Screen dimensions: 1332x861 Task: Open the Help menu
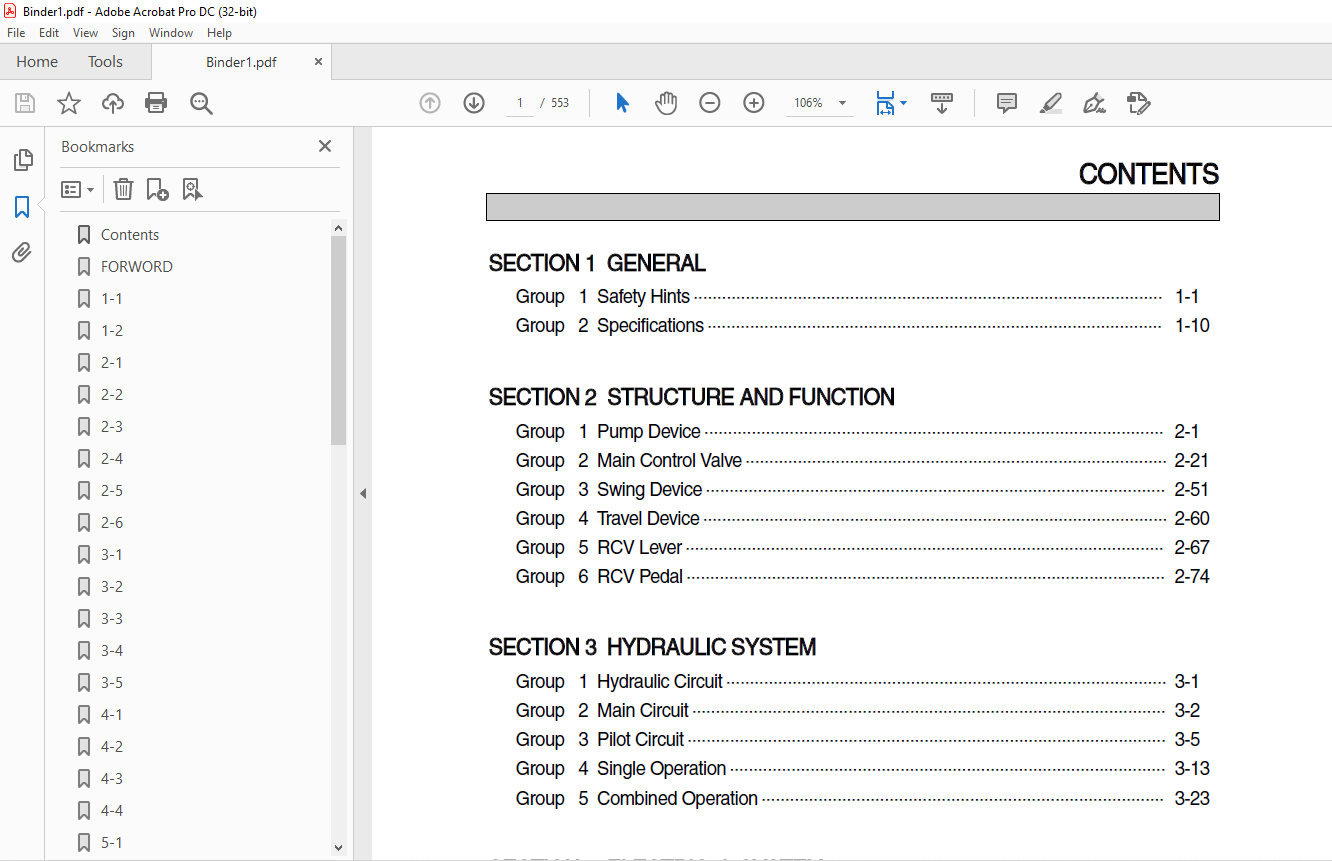(x=219, y=33)
